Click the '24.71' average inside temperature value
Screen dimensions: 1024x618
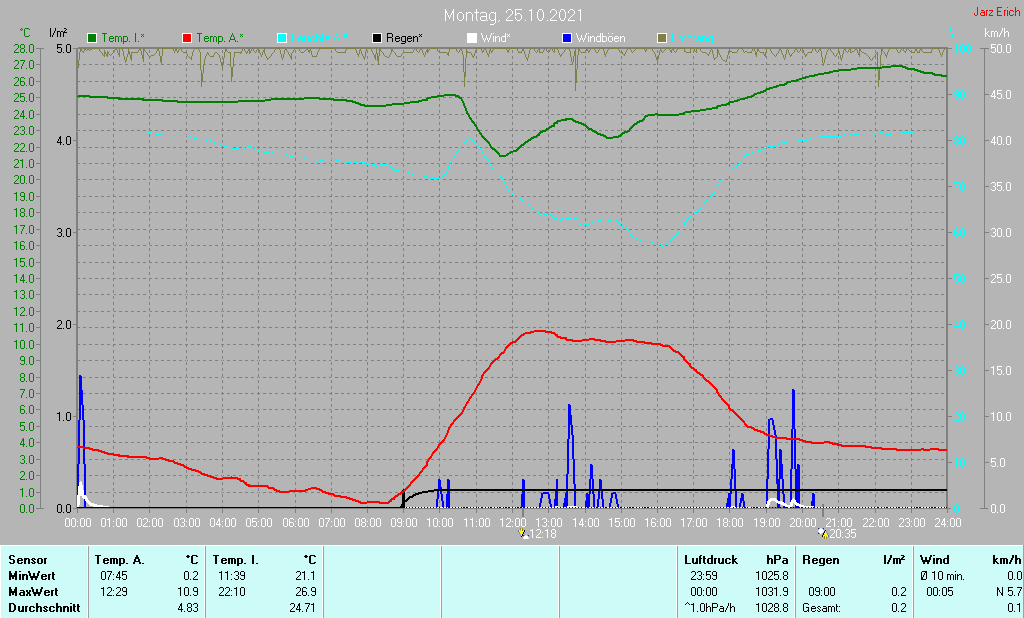coord(302,608)
